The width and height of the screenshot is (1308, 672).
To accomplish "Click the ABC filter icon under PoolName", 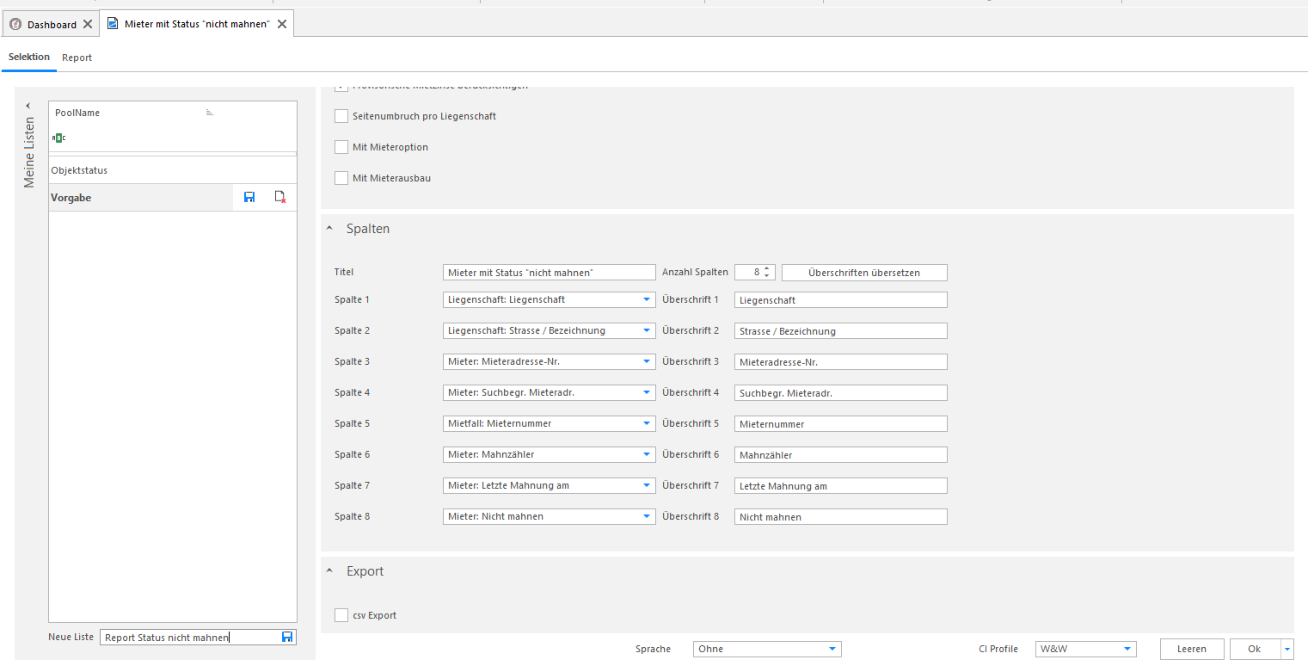I will point(58,138).
